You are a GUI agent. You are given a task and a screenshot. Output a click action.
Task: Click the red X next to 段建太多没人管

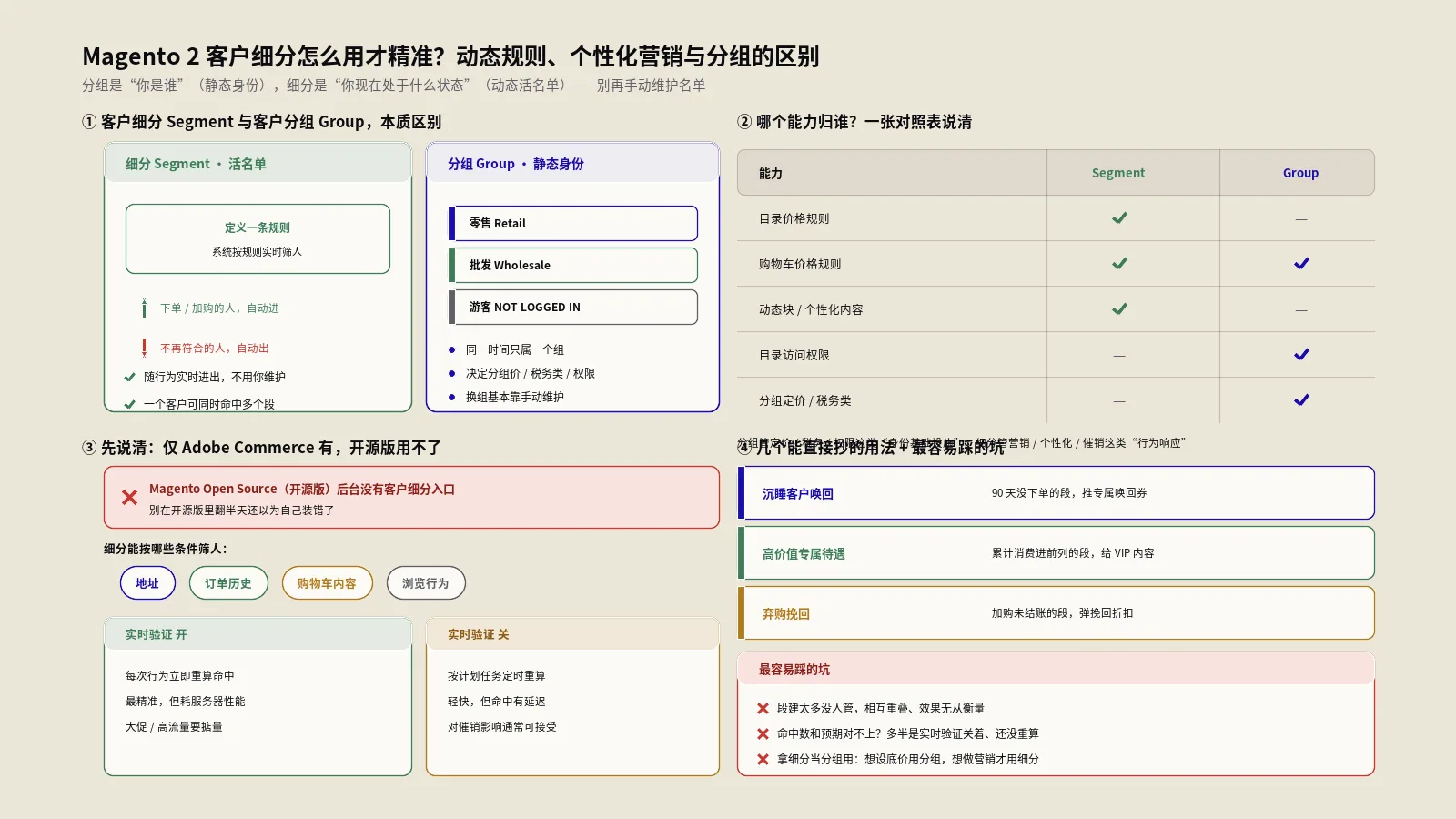click(x=763, y=708)
